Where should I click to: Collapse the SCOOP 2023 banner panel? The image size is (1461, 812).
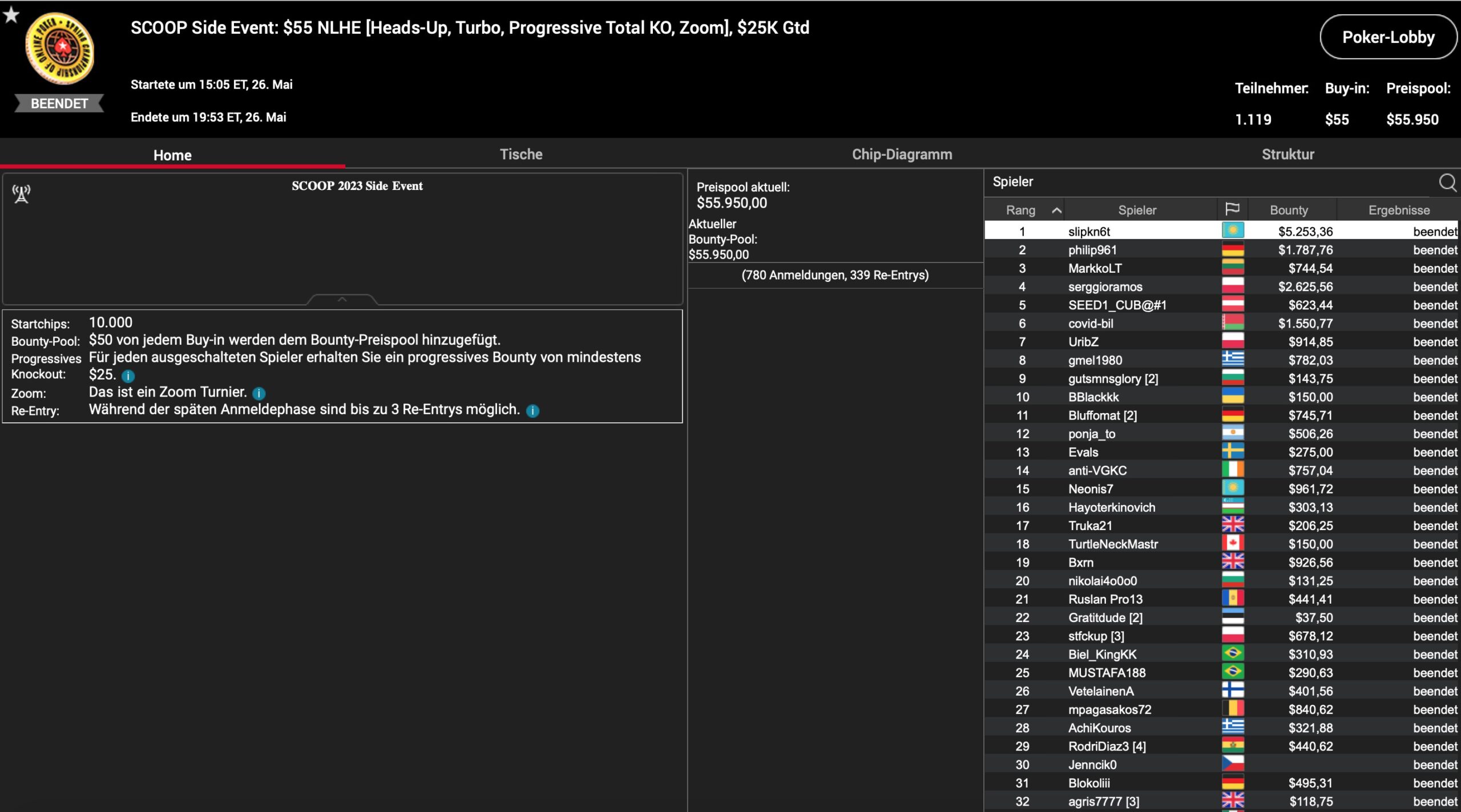pos(342,299)
